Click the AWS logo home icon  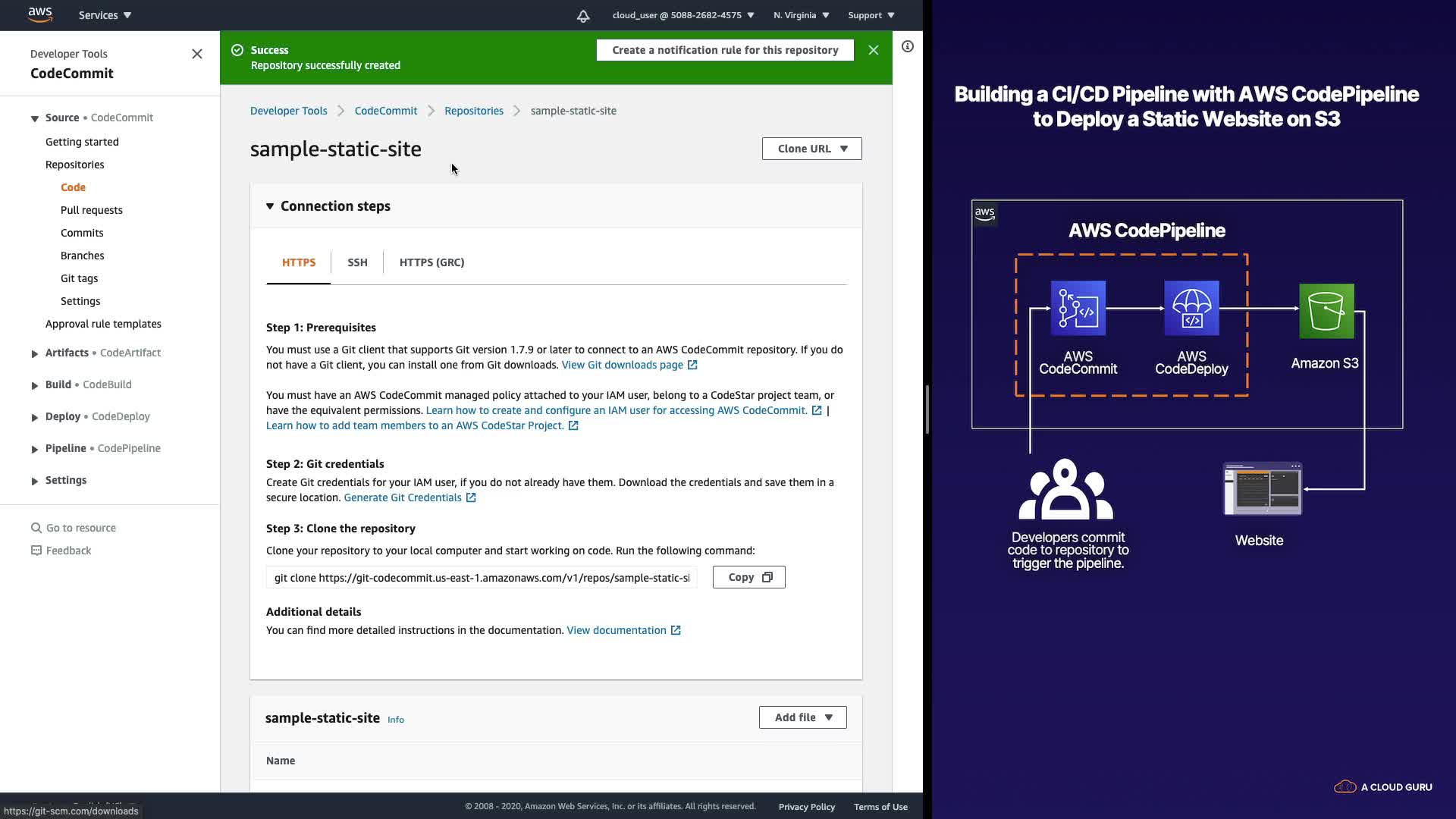(39, 14)
